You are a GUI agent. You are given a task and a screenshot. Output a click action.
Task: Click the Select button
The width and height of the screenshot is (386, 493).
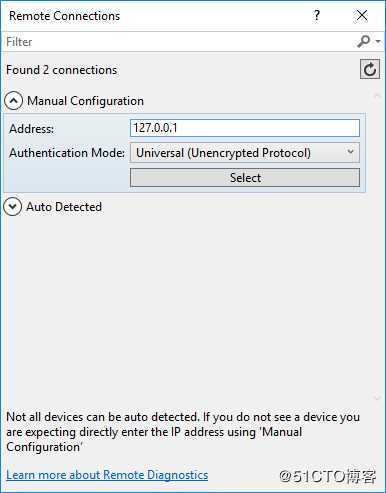(x=245, y=177)
